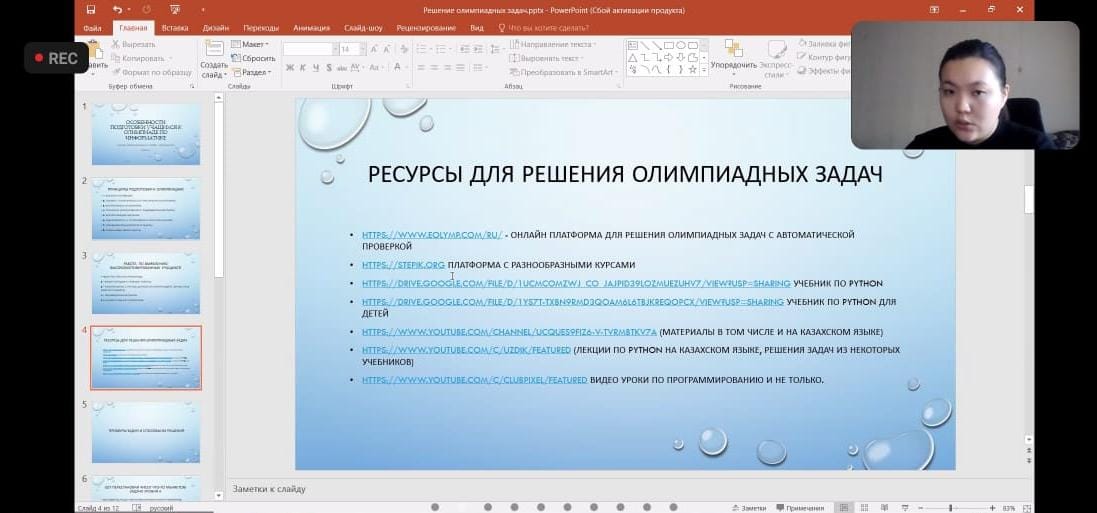Align text right
The width and height of the screenshot is (1097, 513).
(x=448, y=68)
